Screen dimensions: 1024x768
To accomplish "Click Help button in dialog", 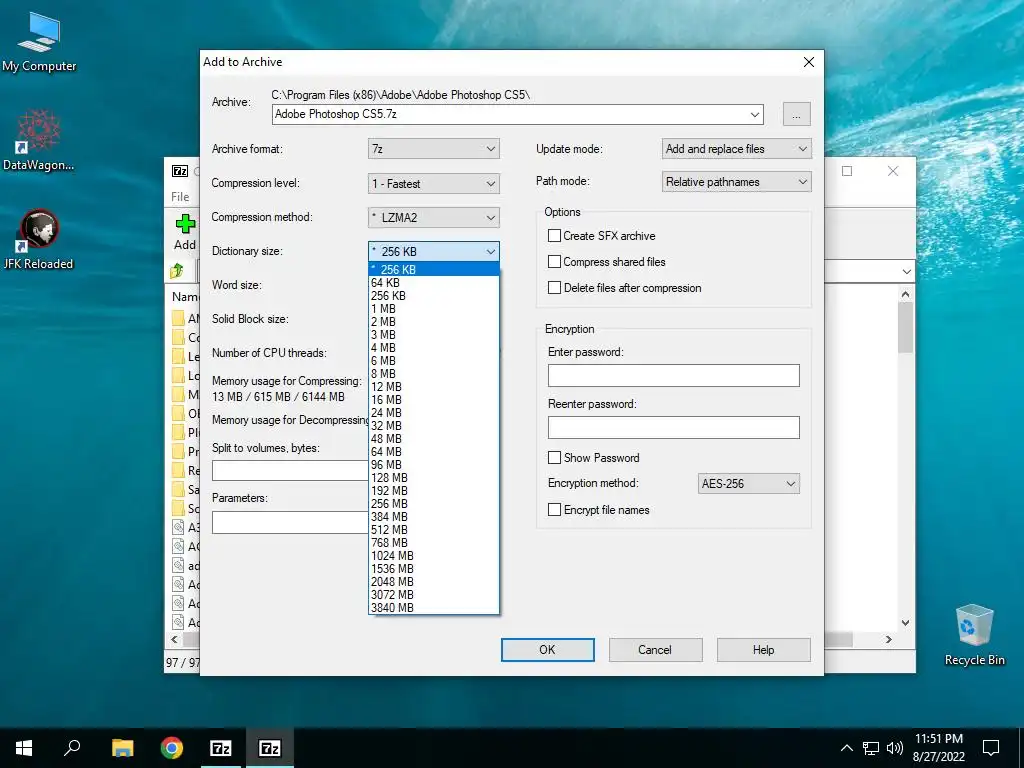I will tap(763, 650).
